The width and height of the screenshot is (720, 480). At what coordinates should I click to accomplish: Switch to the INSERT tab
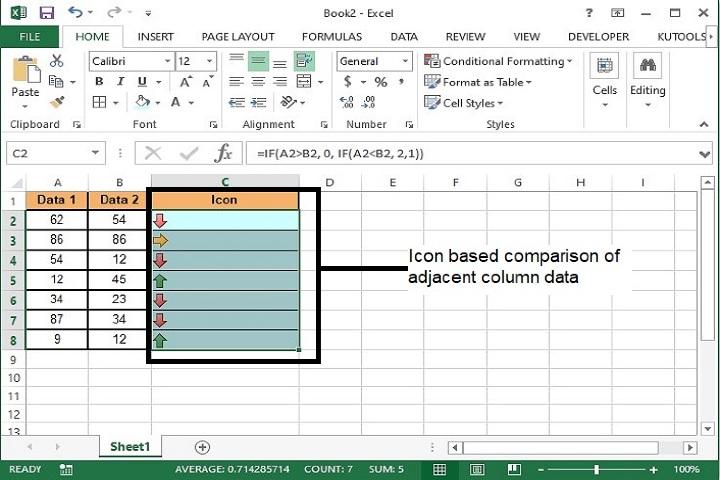[155, 37]
